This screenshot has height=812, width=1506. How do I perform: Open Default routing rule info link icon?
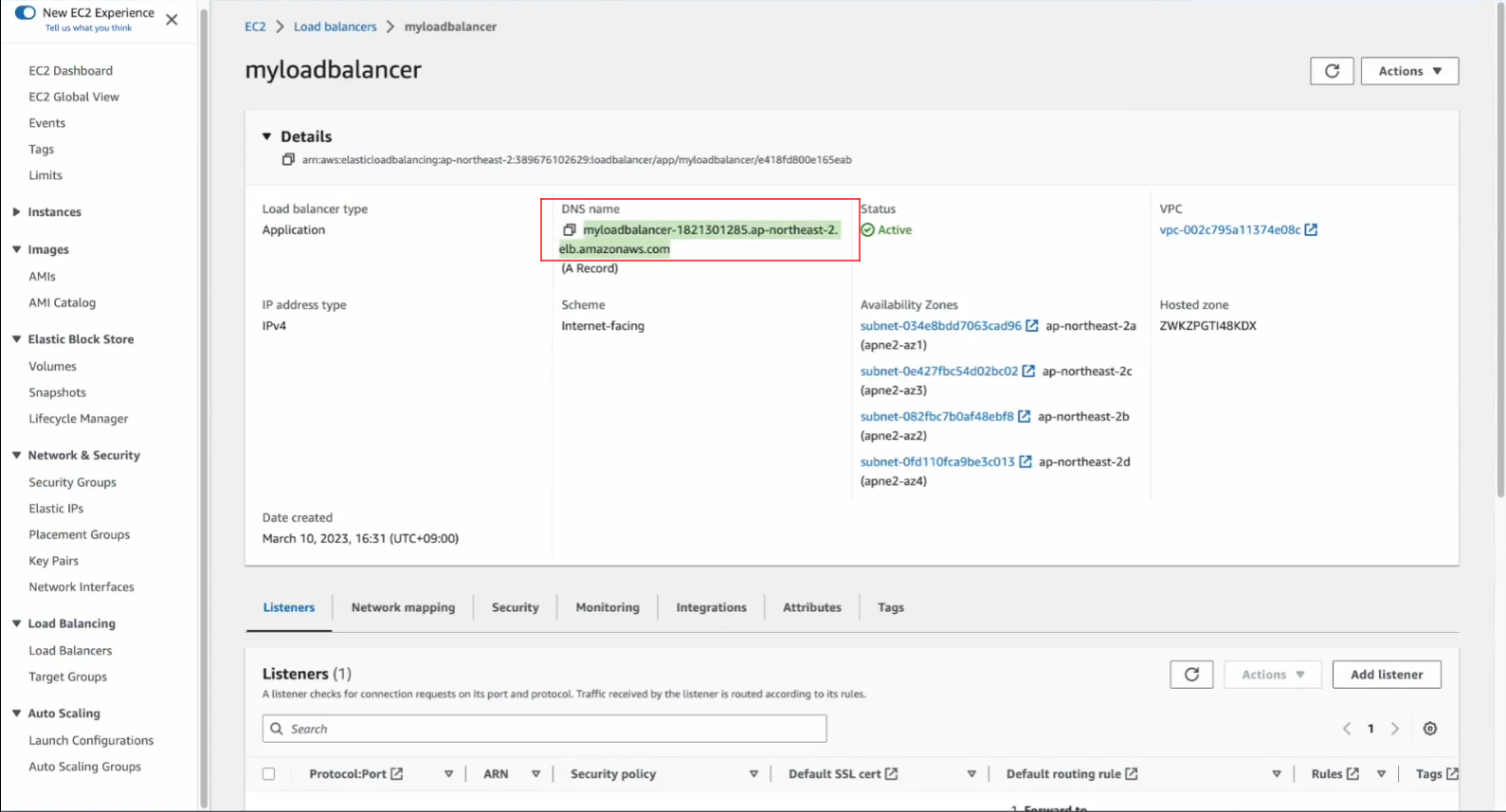tap(1131, 774)
